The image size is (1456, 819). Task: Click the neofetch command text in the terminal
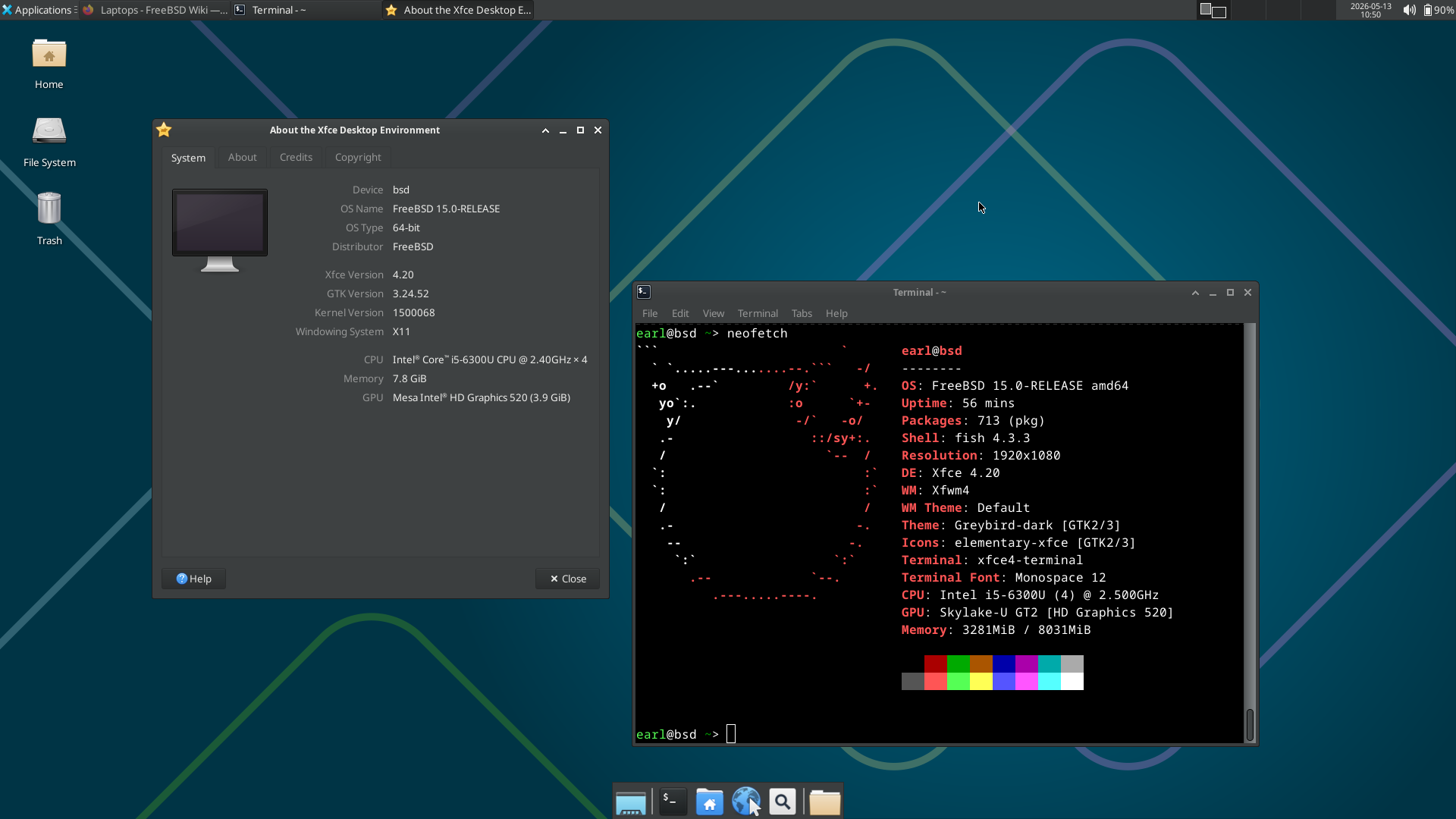pyautogui.click(x=757, y=334)
